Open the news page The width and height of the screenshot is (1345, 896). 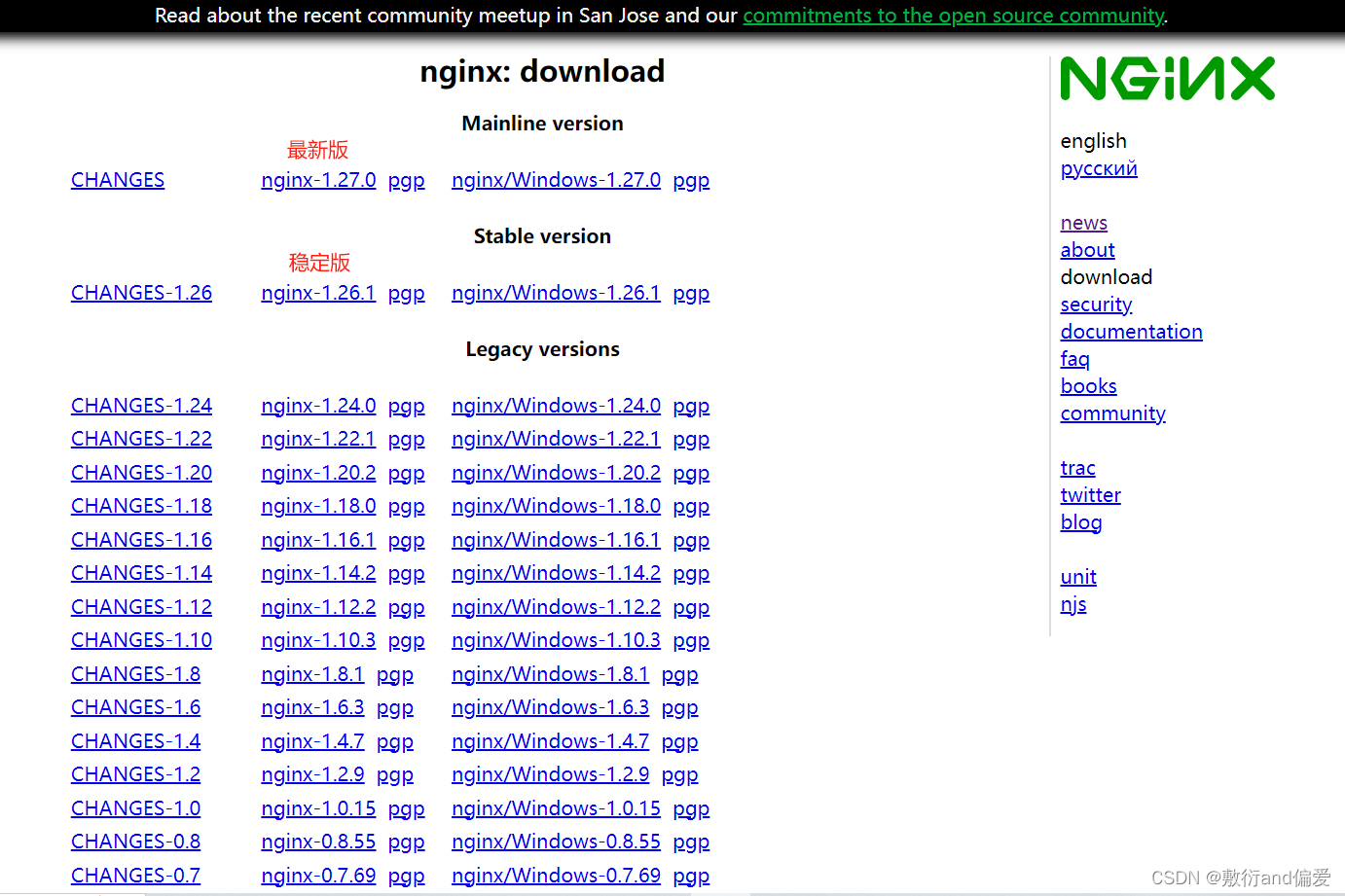[1084, 223]
